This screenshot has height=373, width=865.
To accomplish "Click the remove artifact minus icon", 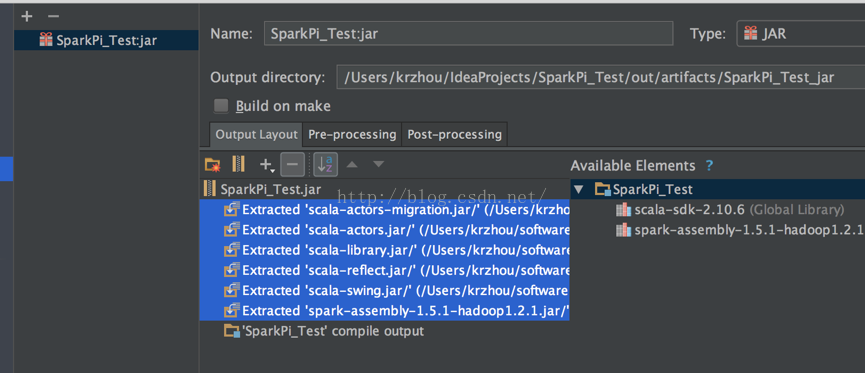I will (x=53, y=17).
